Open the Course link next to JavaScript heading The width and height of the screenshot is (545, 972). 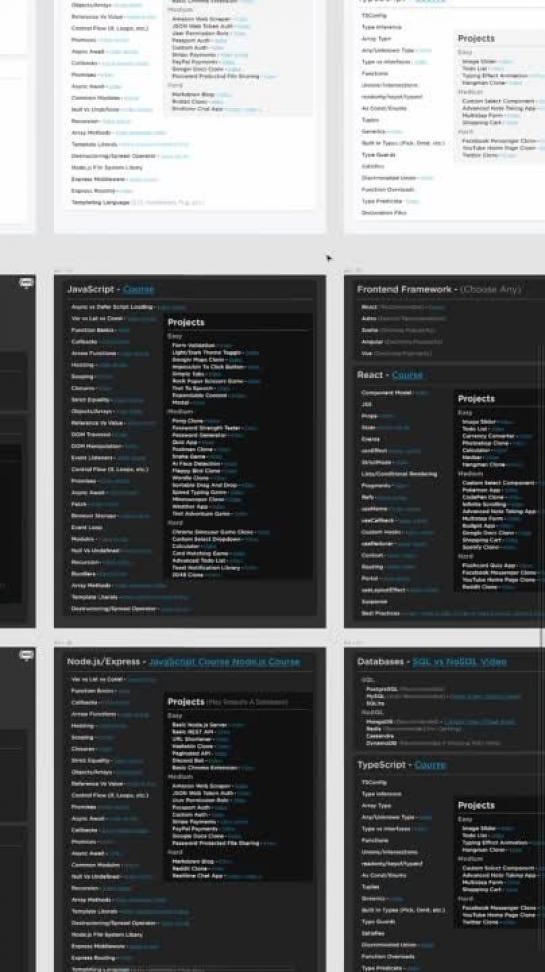coord(138,289)
